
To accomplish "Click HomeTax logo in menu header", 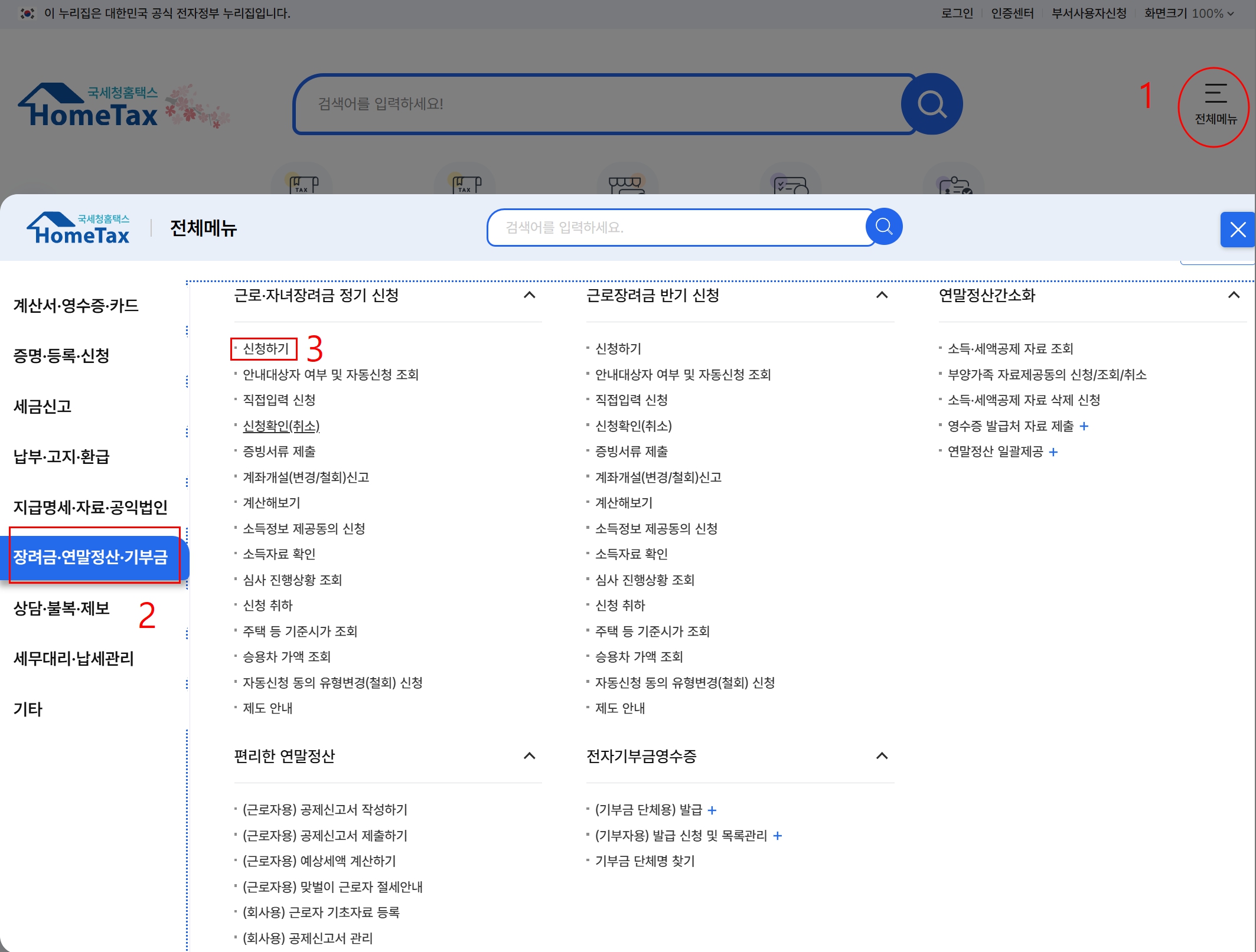I will point(79,228).
